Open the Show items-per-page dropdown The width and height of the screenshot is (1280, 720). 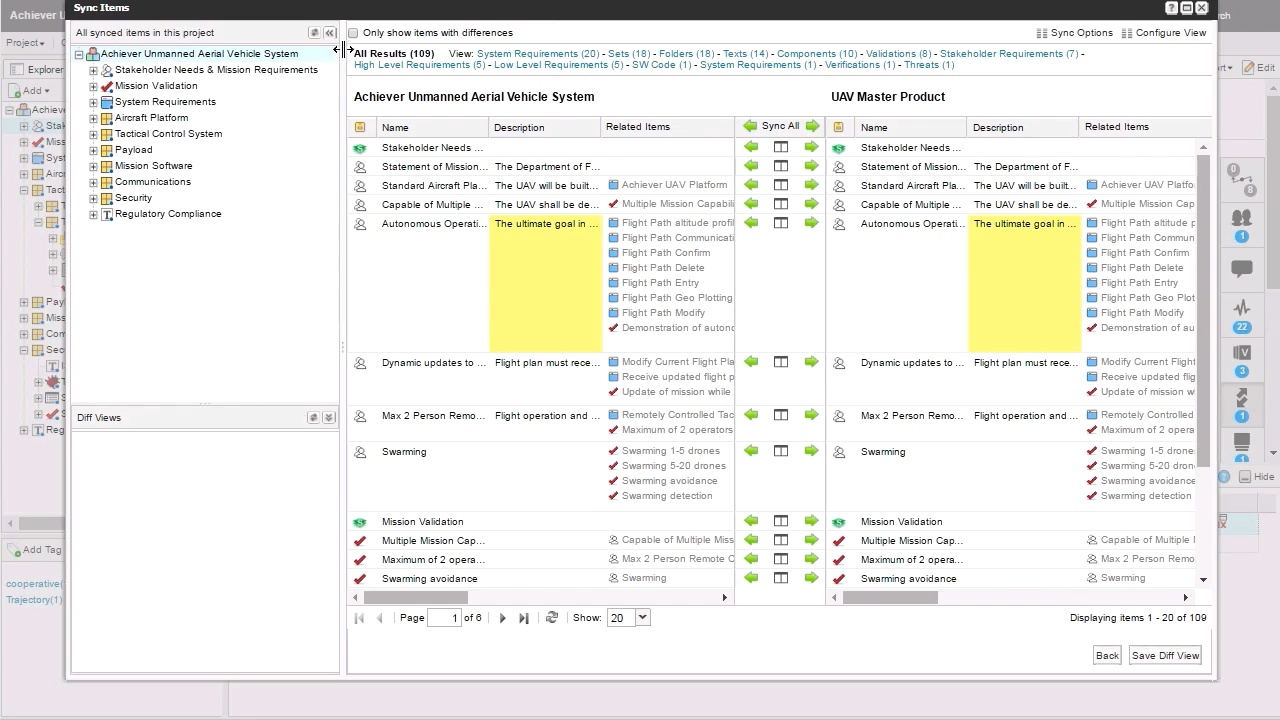point(642,618)
